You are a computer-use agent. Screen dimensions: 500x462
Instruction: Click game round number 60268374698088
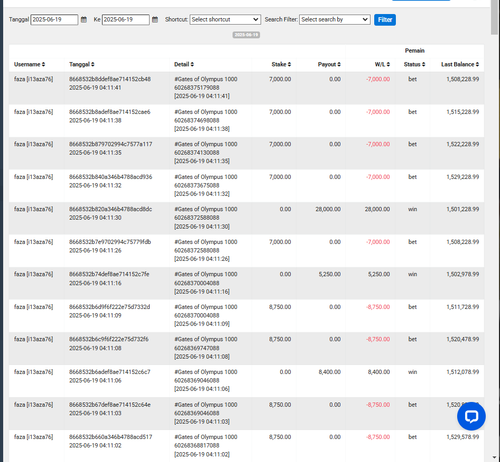coord(197,120)
